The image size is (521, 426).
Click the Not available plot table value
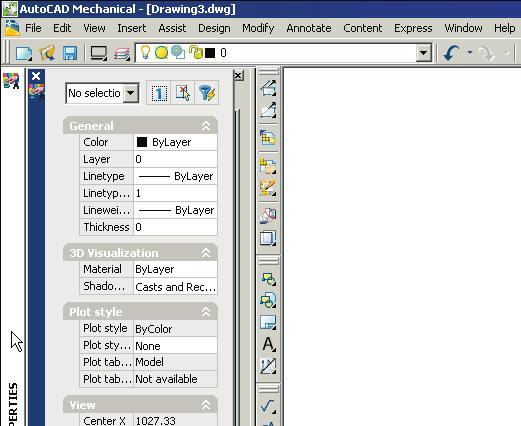[x=175, y=379]
